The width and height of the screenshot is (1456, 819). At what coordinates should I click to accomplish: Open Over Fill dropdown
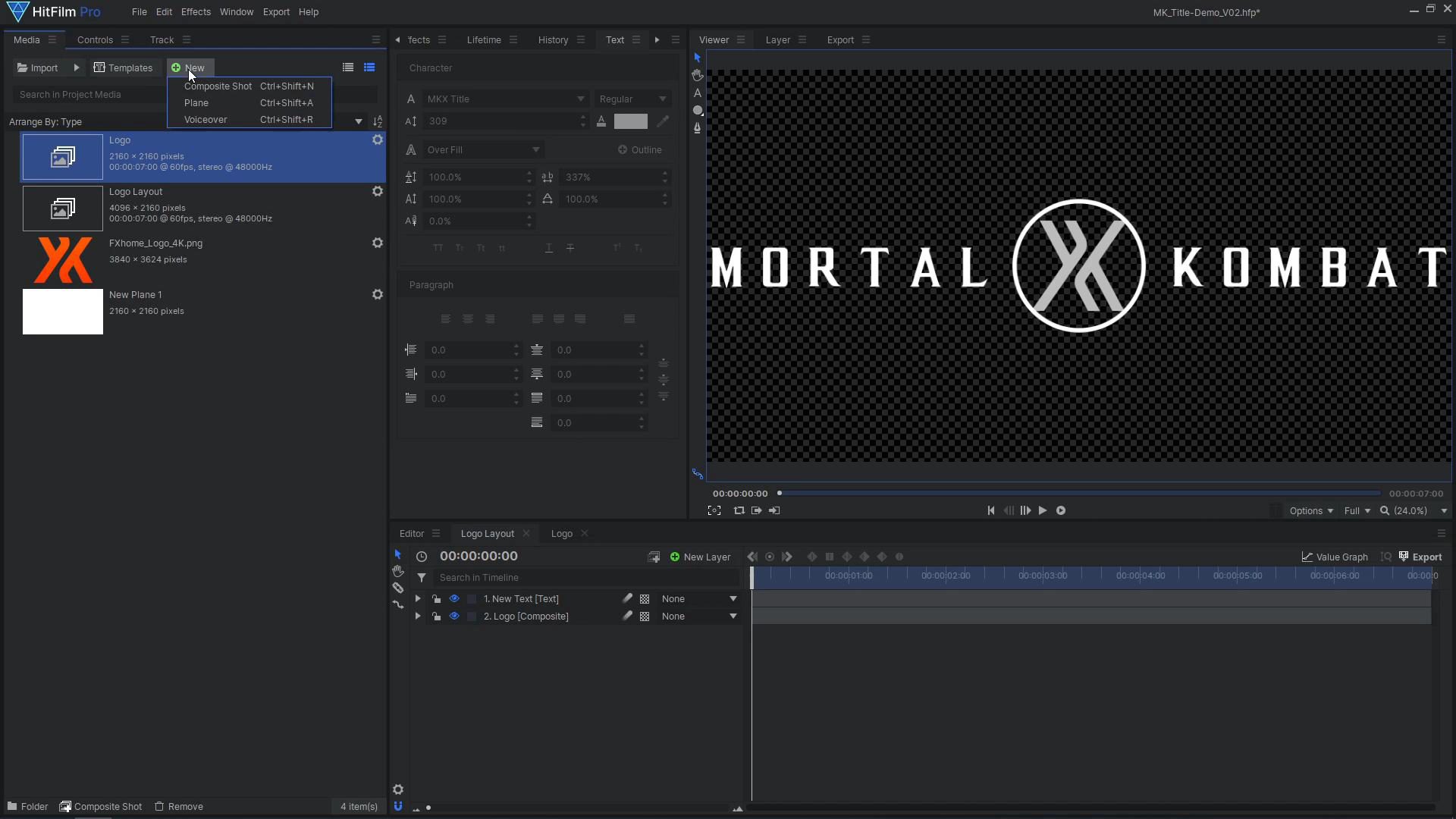(x=482, y=150)
